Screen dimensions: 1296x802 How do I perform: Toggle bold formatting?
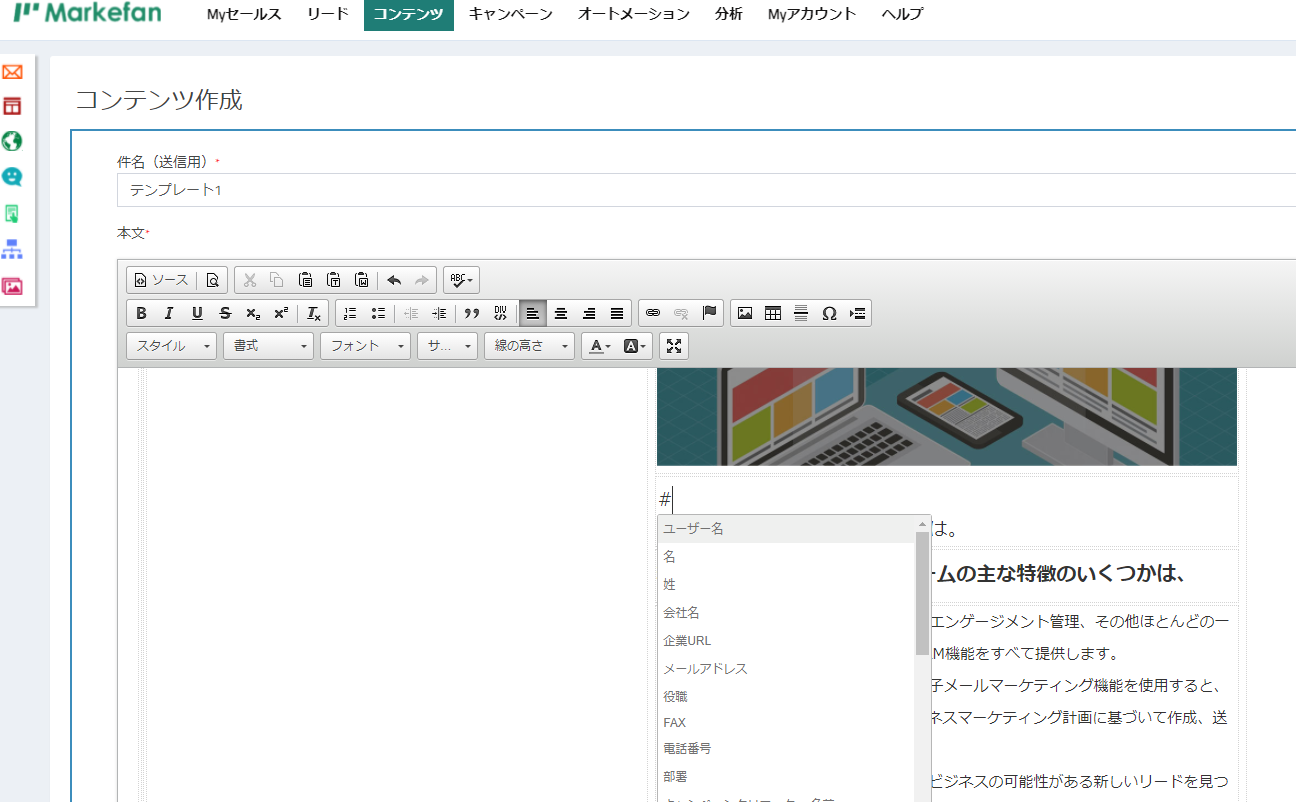click(x=141, y=313)
